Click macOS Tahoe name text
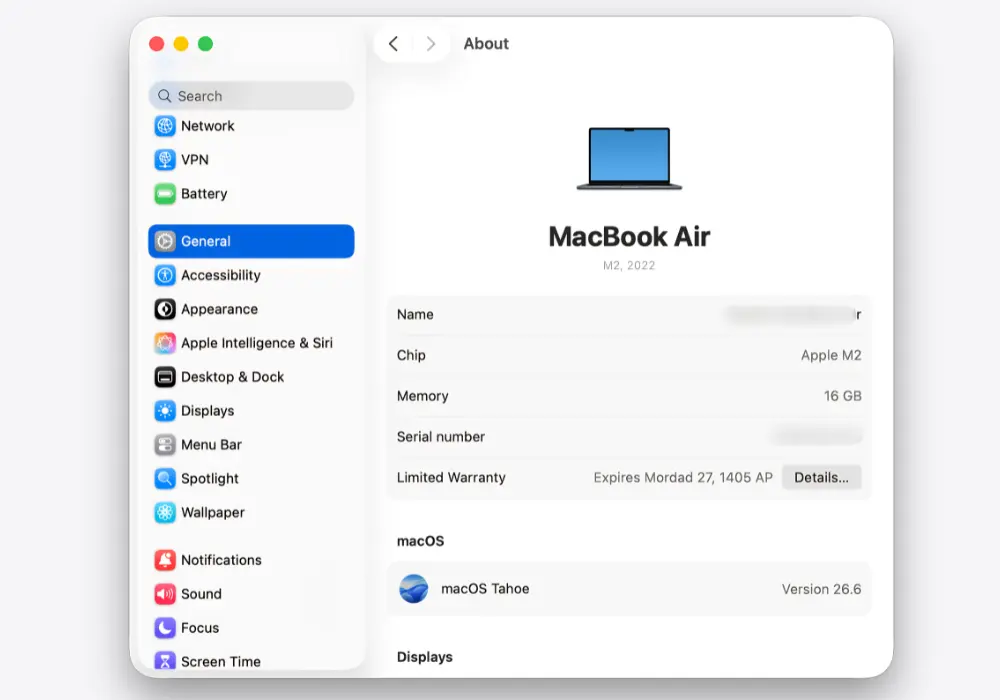The height and width of the screenshot is (700, 1000). coord(485,589)
